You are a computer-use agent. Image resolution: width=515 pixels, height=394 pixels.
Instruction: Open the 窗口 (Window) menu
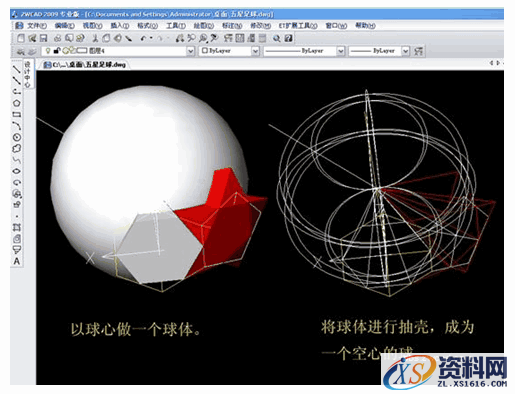tap(336, 26)
